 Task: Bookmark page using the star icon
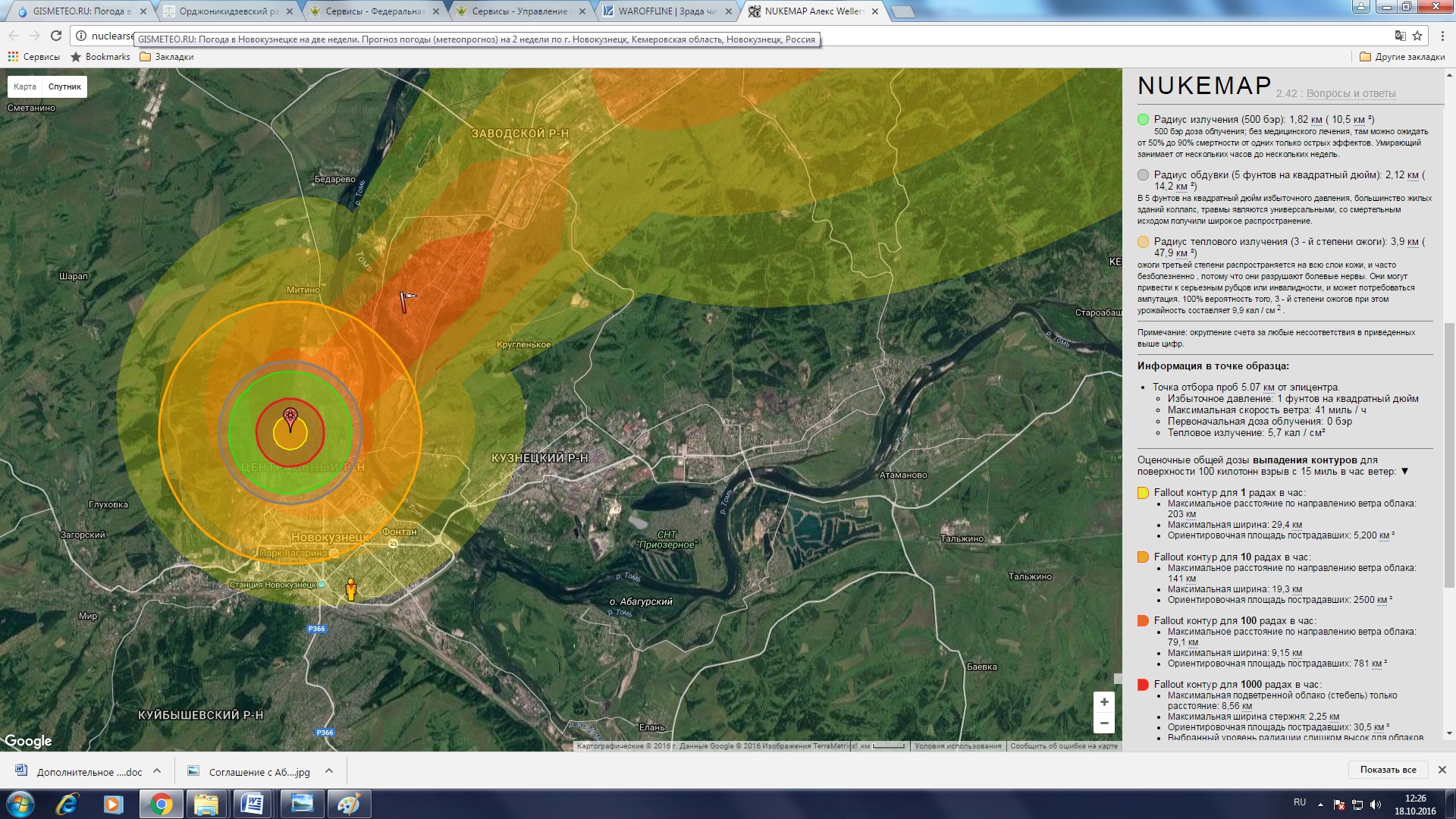click(1417, 36)
